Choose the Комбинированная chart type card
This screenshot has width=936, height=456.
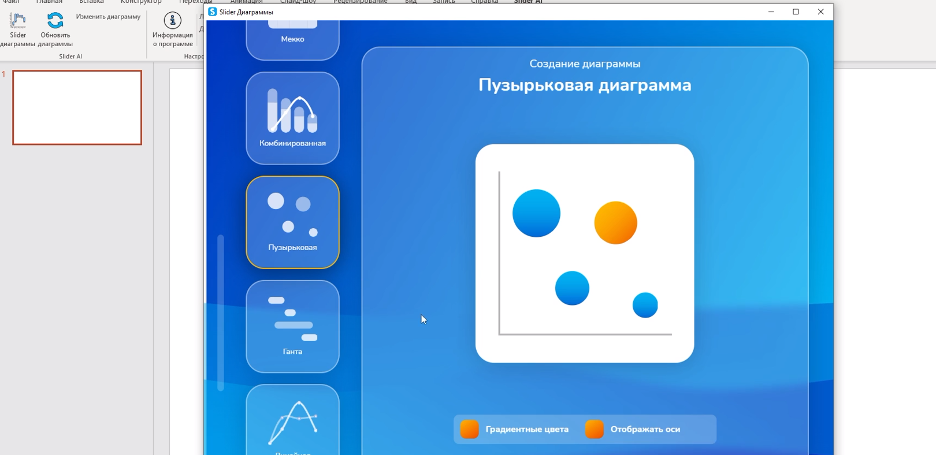coord(292,118)
